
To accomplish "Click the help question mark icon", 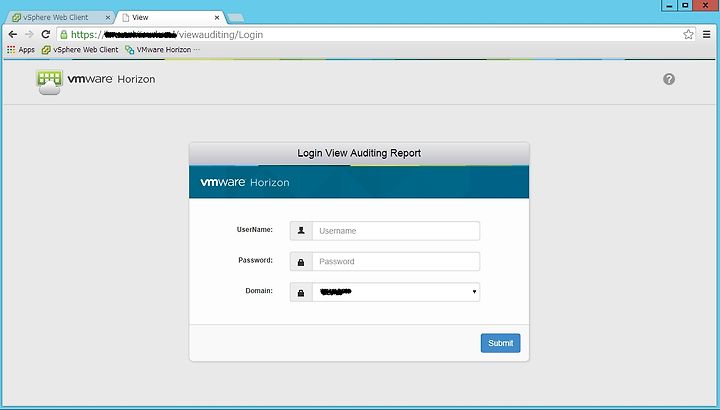I will coord(669,79).
